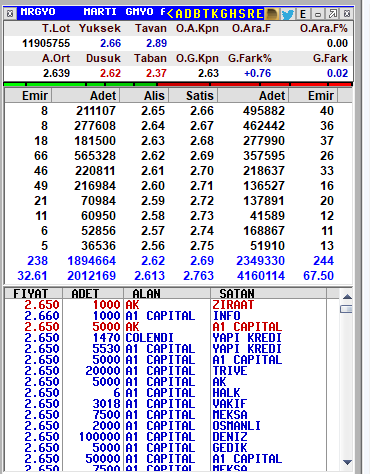Click the diagonal arrow detach icon in title bar
The height and width of the screenshot is (474, 370).
pyautogui.click(x=333, y=14)
